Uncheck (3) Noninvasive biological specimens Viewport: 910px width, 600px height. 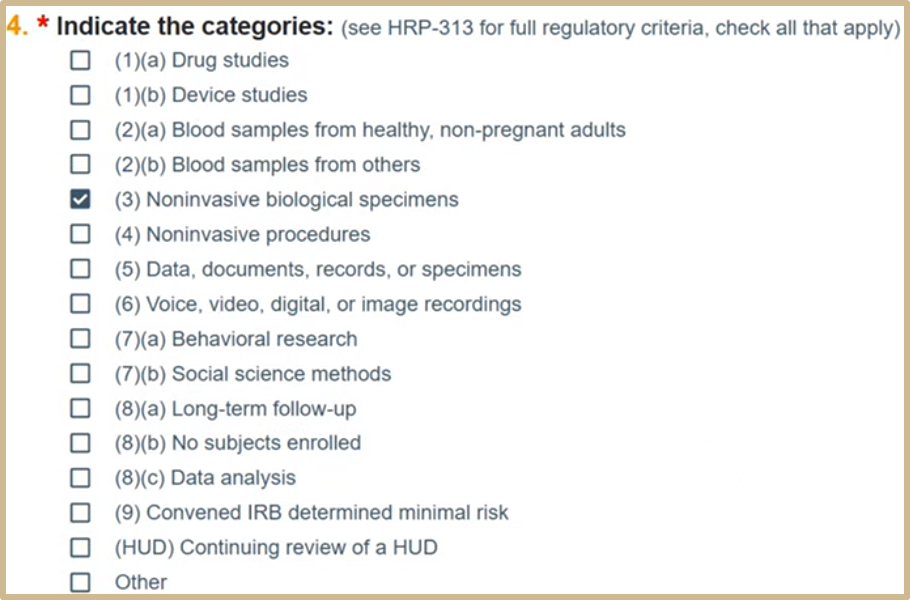click(80, 200)
